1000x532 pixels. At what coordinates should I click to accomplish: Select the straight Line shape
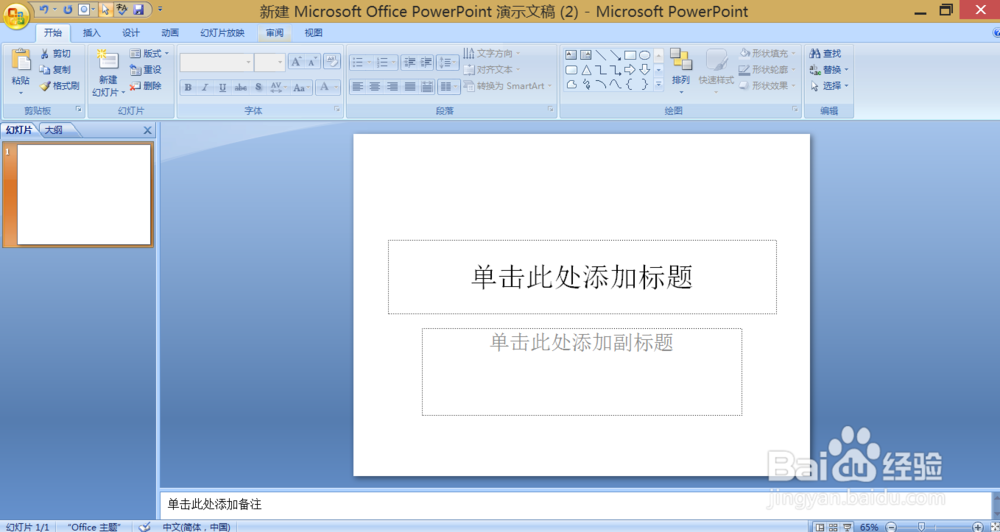(x=601, y=55)
